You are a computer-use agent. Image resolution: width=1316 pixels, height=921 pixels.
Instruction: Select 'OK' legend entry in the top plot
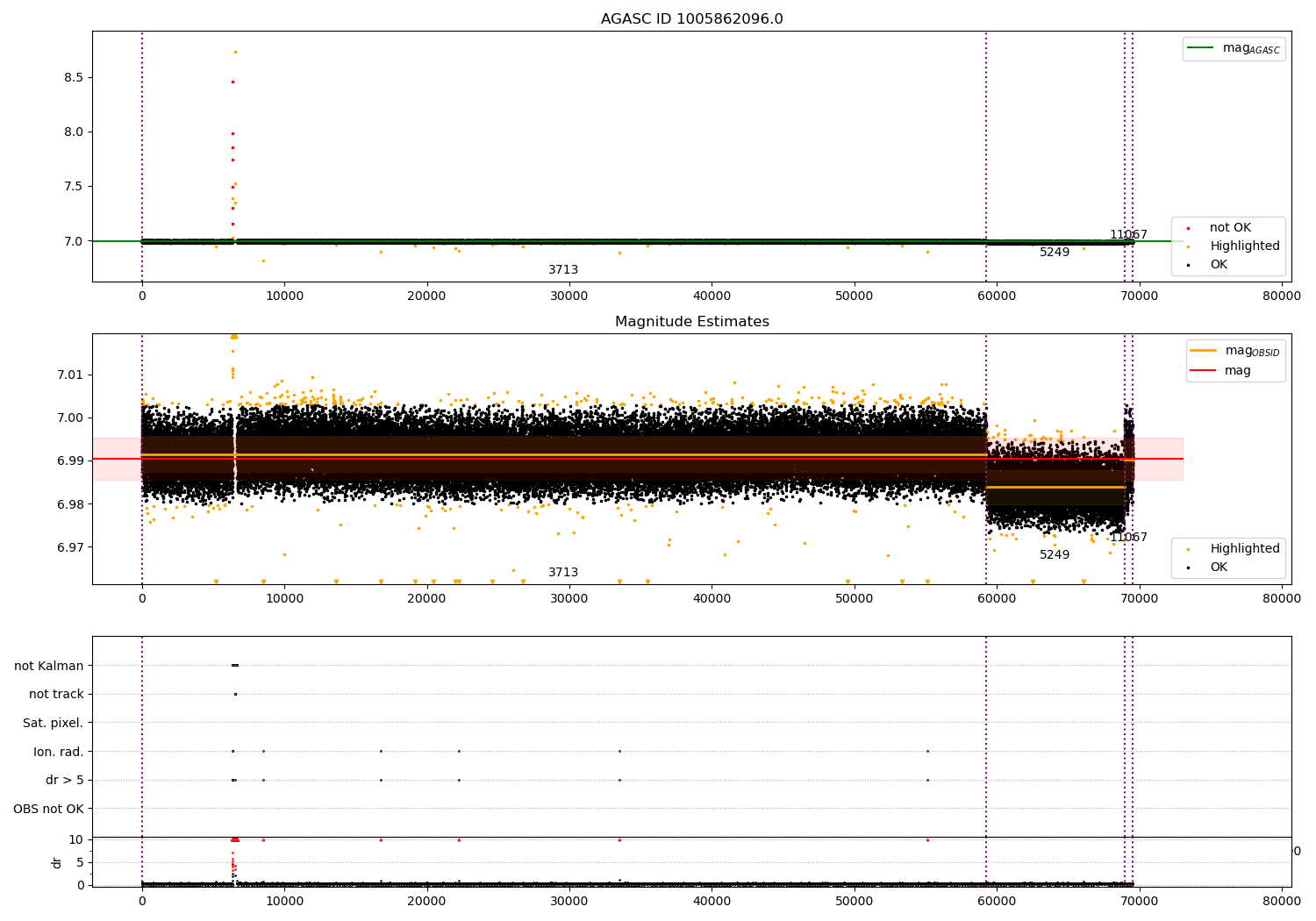1219,265
